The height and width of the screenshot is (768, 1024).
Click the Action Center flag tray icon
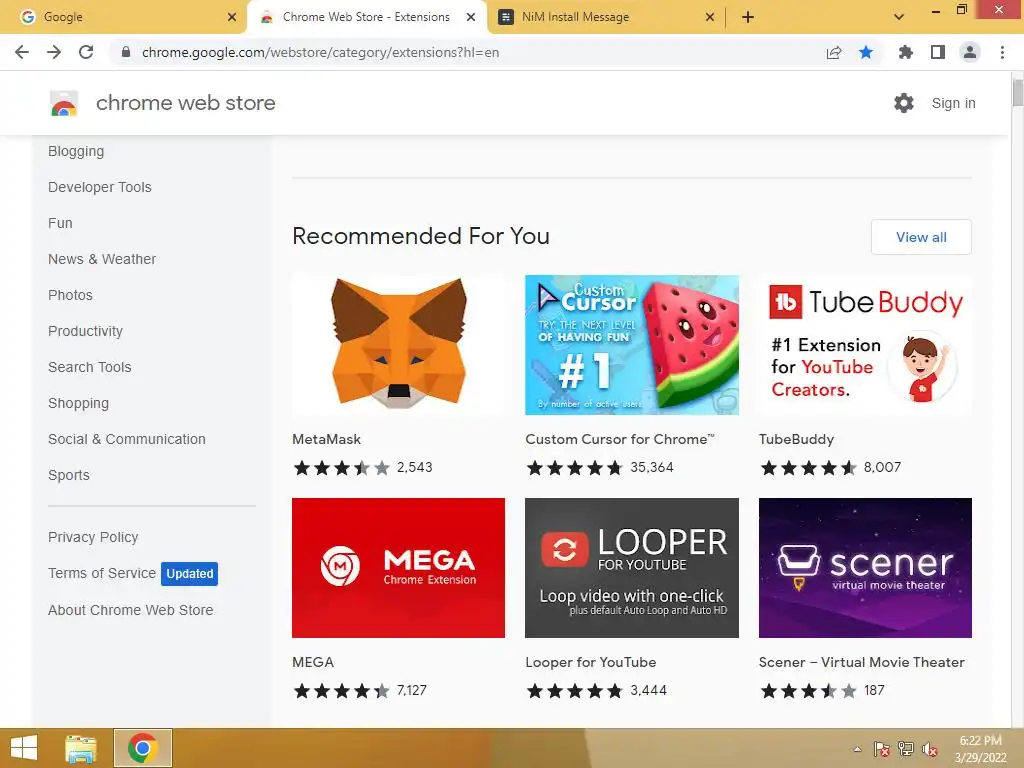[881, 749]
